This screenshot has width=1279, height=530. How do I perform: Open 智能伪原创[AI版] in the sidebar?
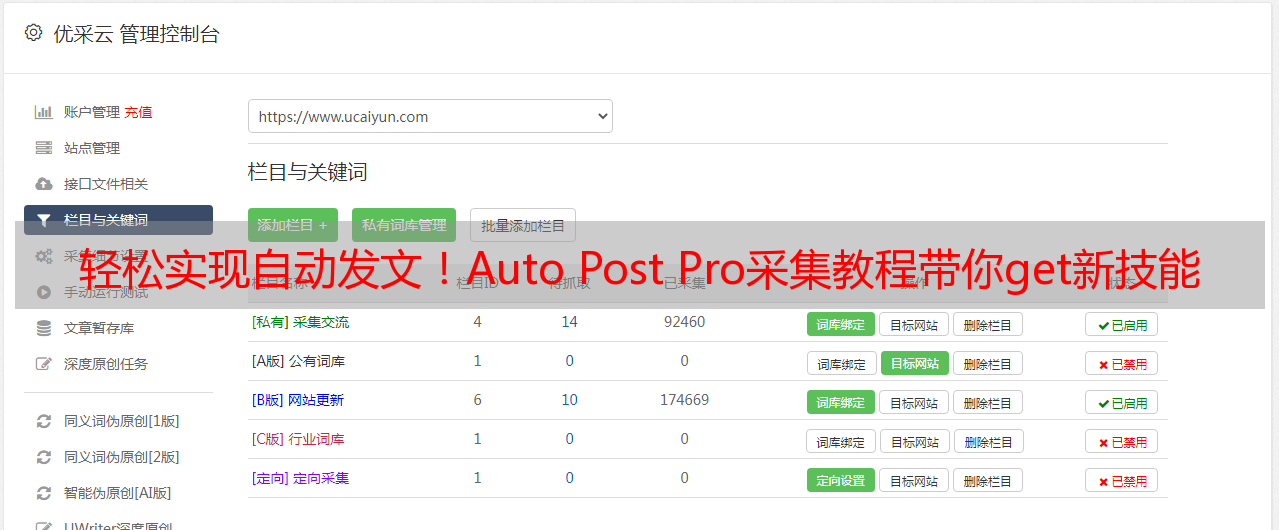(118, 493)
